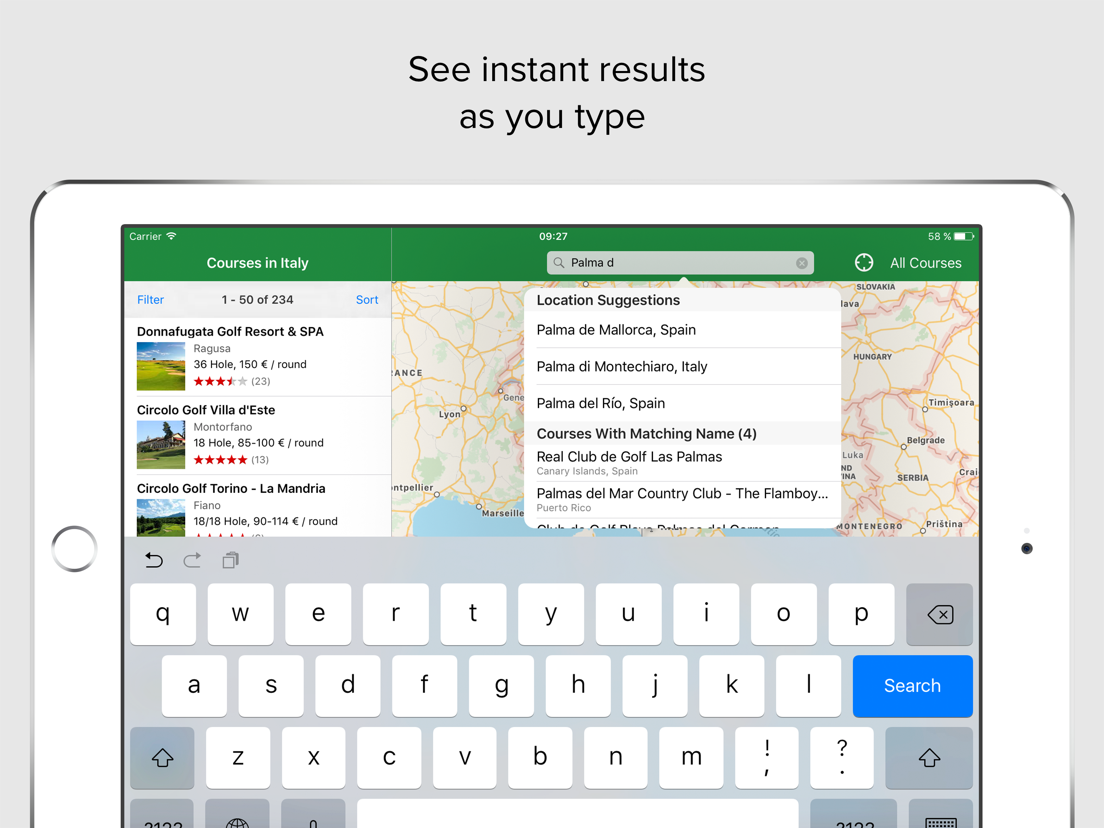Tap the l key
Screen dimensions: 1104x828
coord(808,686)
